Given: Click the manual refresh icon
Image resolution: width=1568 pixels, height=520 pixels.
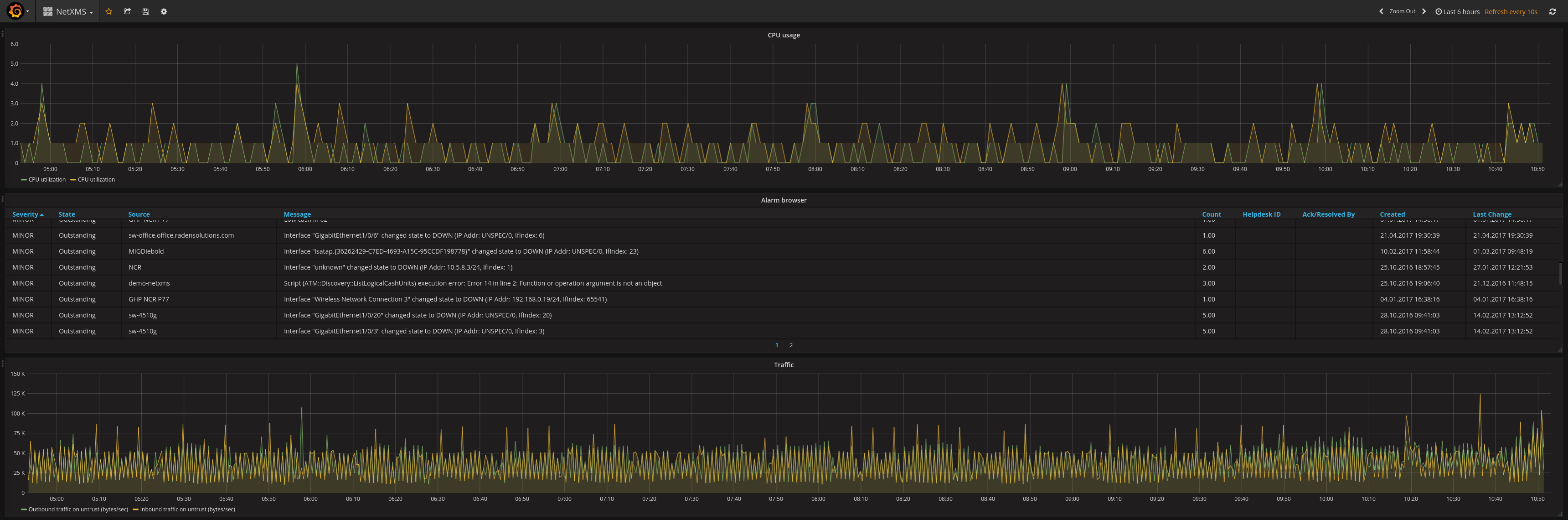Looking at the screenshot, I should (1552, 11).
